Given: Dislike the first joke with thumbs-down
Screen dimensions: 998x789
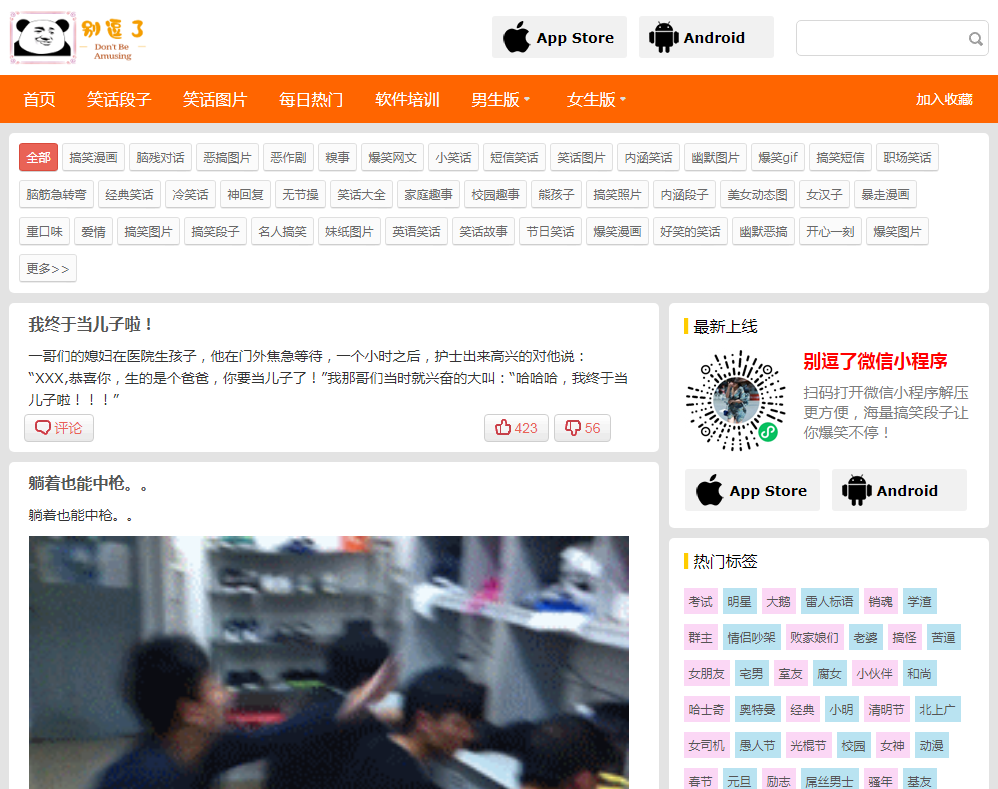Looking at the screenshot, I should click(x=582, y=428).
